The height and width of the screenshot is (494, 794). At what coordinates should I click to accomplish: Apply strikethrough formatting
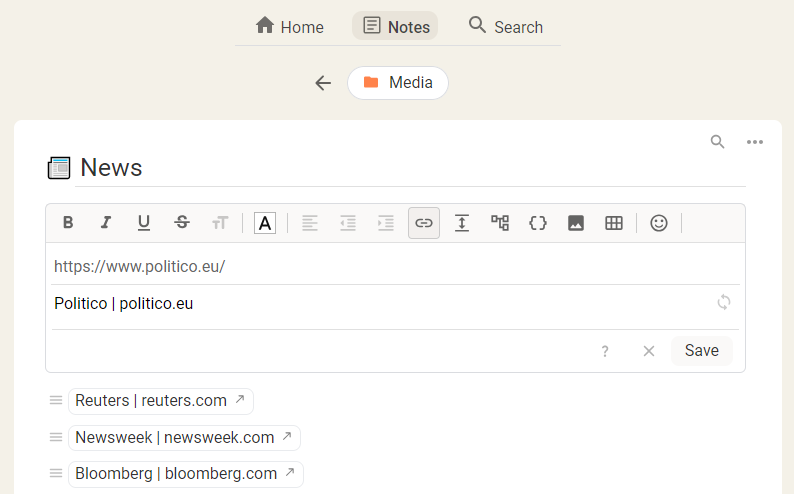point(182,223)
